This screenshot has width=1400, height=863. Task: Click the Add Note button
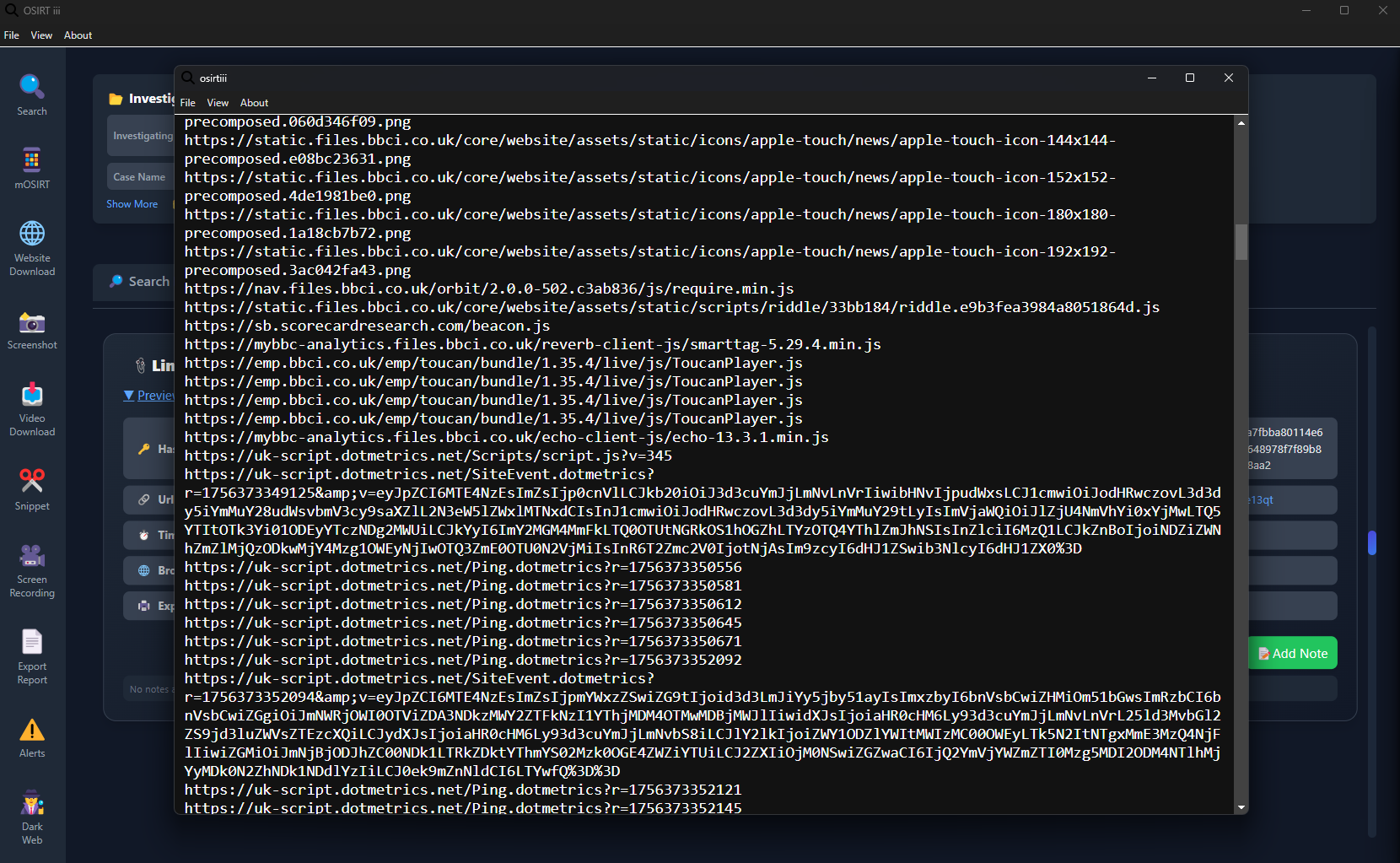point(1292,652)
